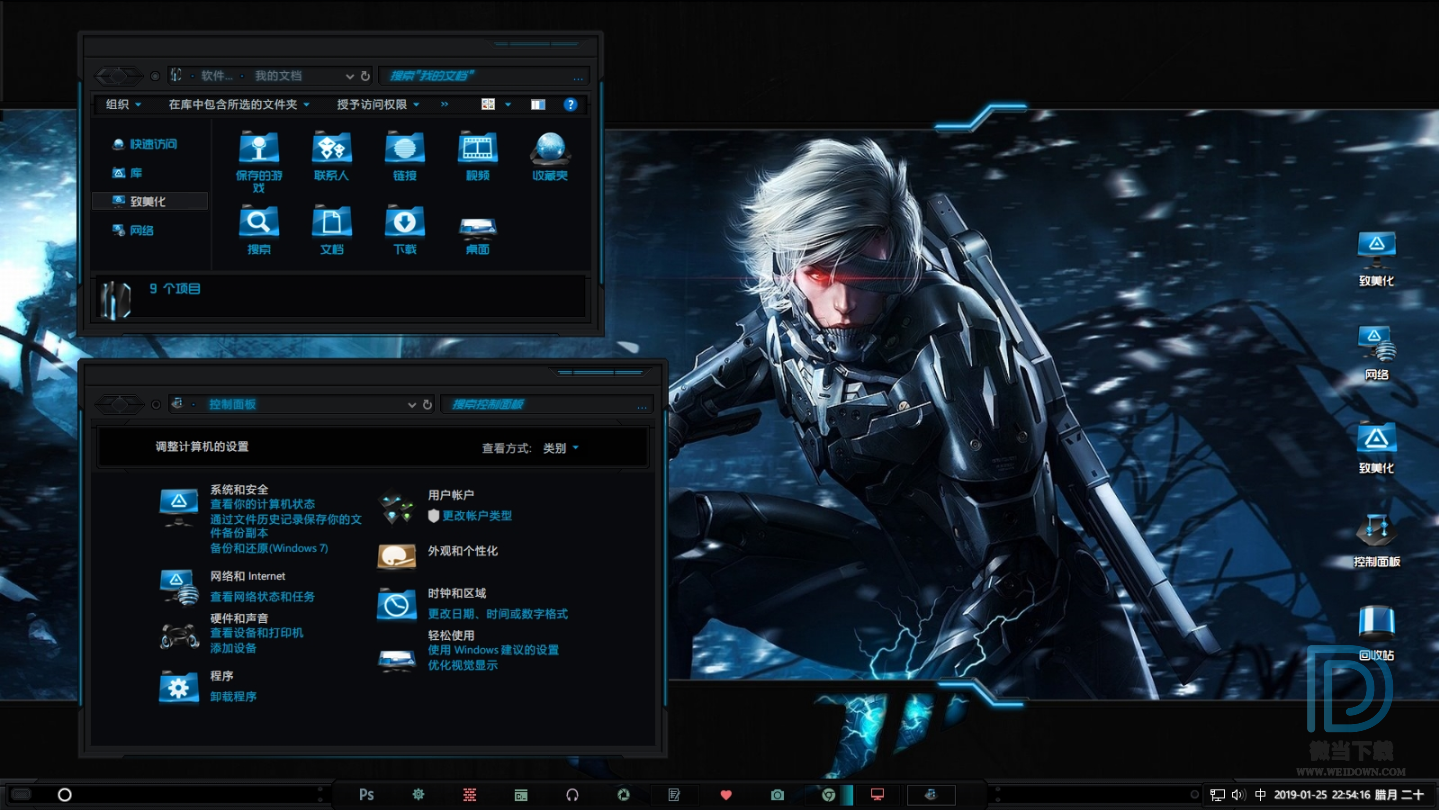Screen dimensions: 1439x810
Task: Open the 视频 videos folder
Action: click(x=478, y=156)
